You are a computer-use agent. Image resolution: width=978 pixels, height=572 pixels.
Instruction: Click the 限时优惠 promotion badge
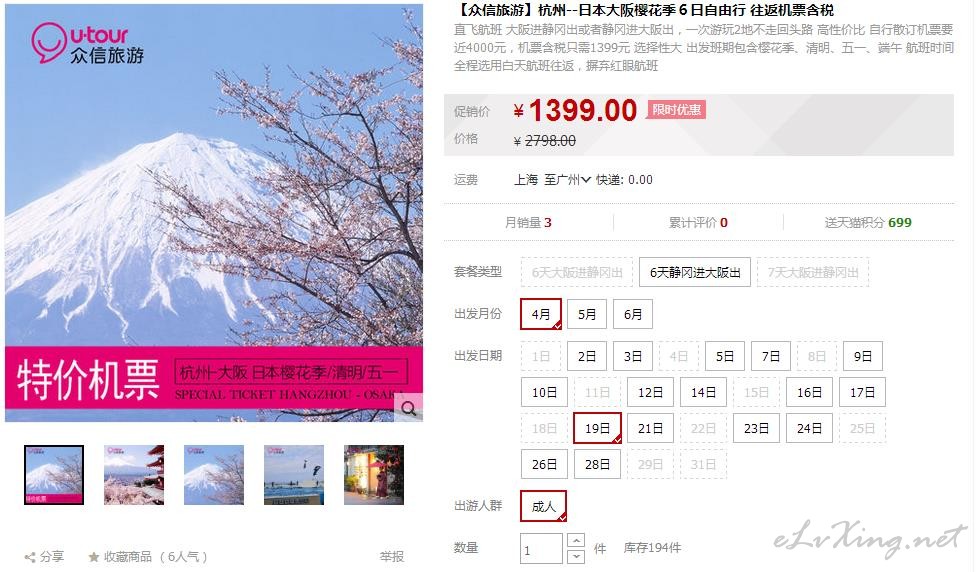pyautogui.click(x=676, y=110)
